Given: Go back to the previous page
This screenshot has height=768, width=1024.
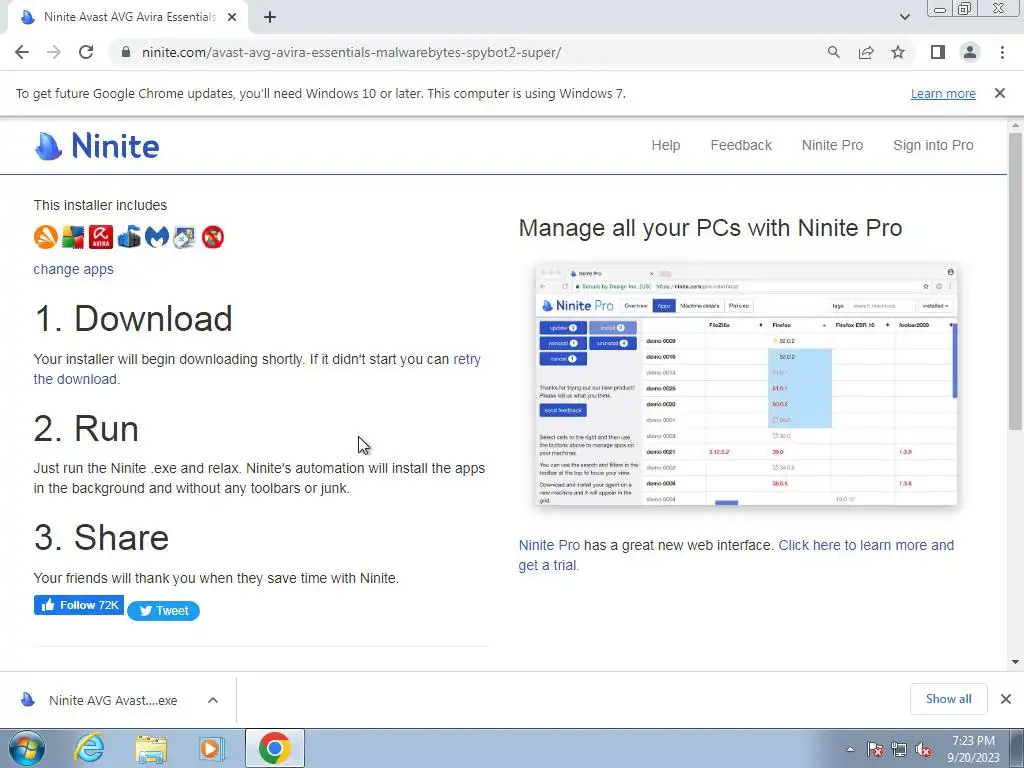Looking at the screenshot, I should [x=22, y=52].
